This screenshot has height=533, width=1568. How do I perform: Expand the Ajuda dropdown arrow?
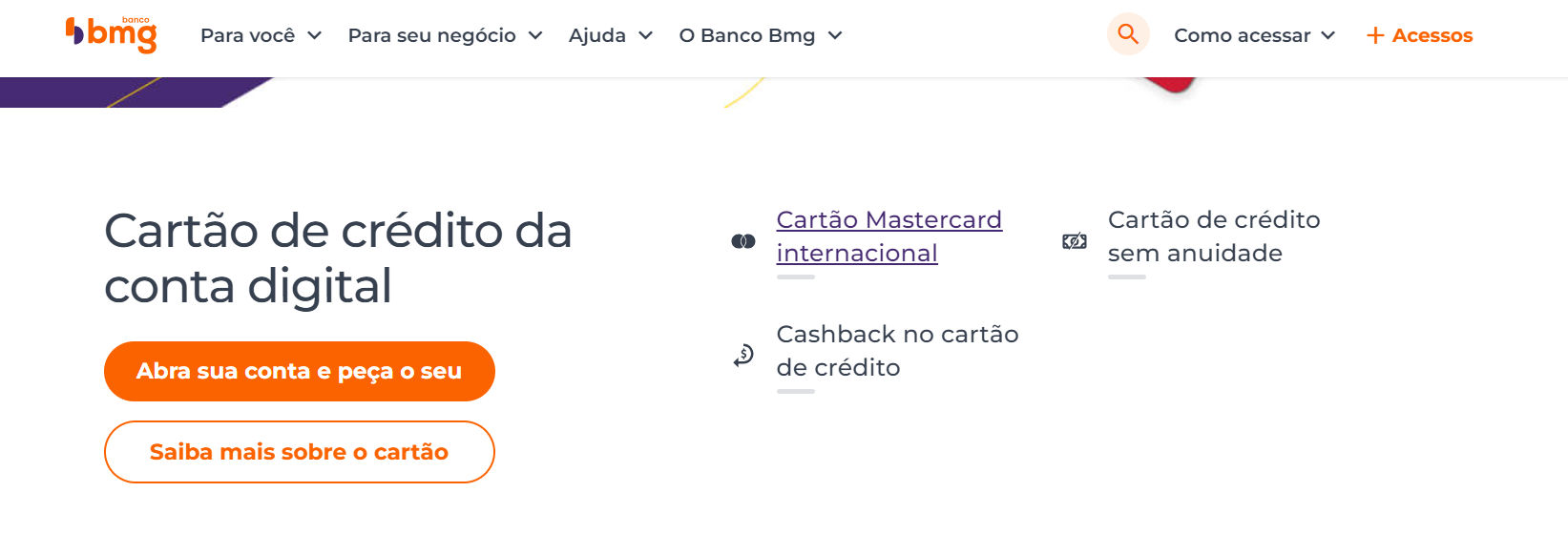[645, 36]
